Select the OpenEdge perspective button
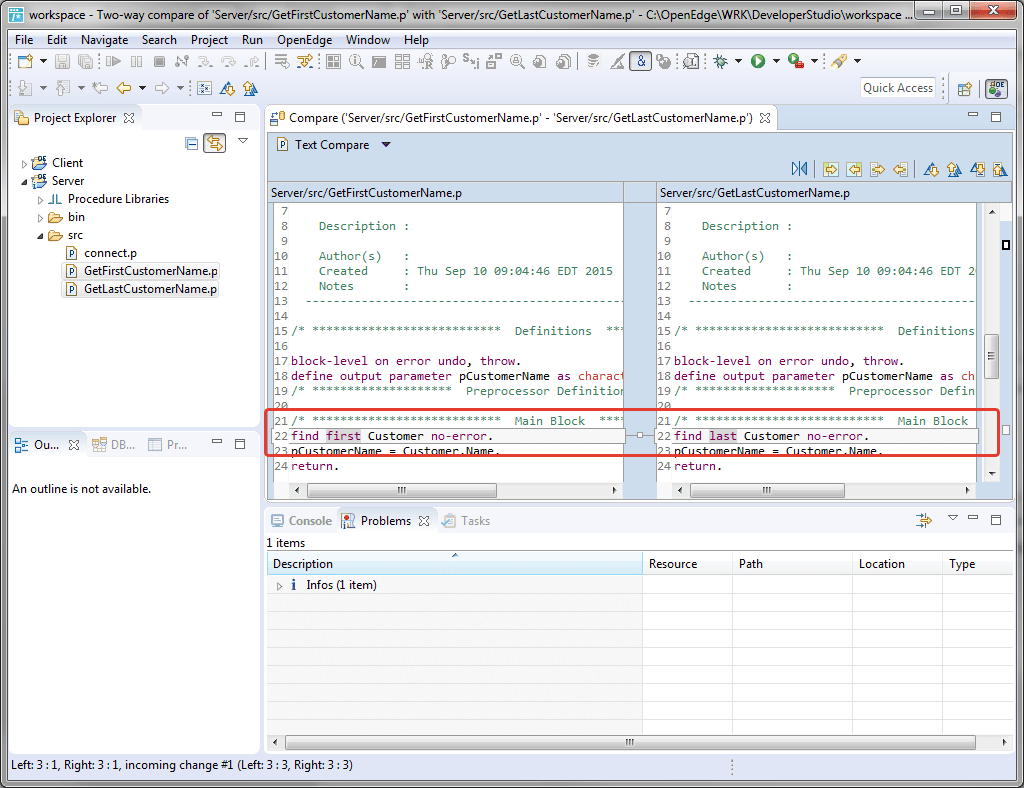The height and width of the screenshot is (788, 1024). pyautogui.click(x=997, y=88)
